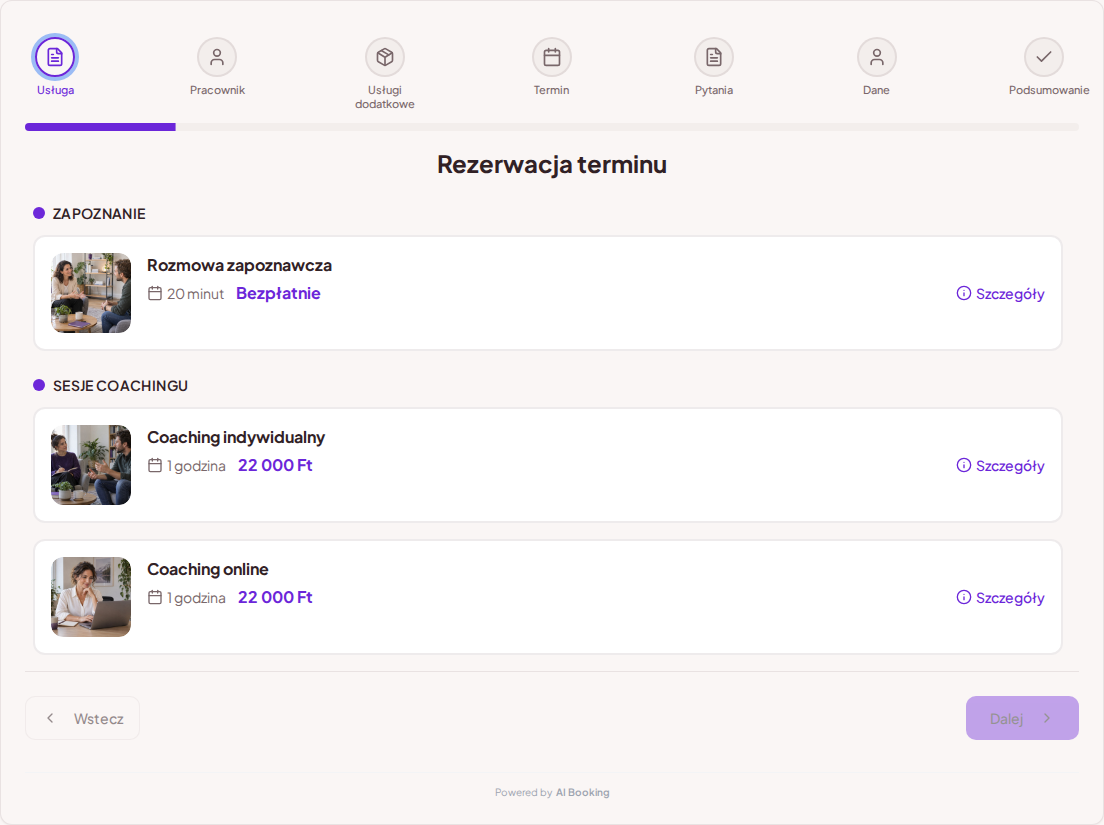Click the Termin step label

[x=551, y=90]
